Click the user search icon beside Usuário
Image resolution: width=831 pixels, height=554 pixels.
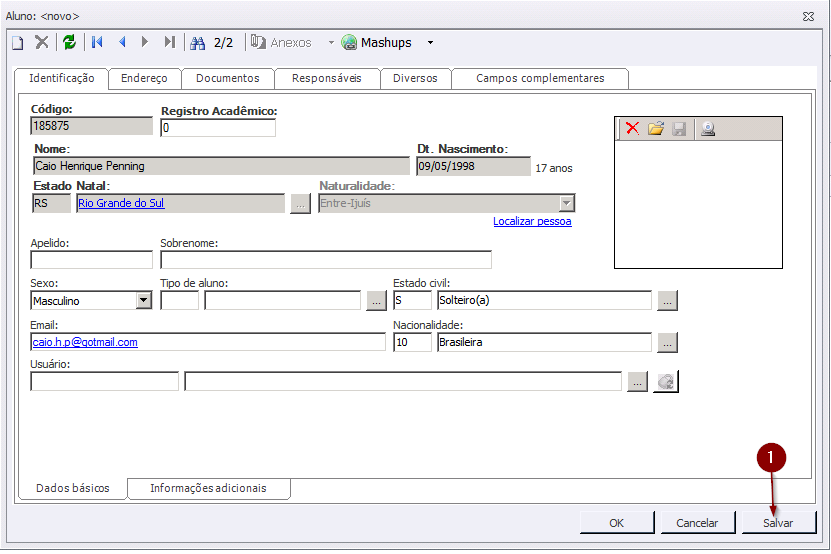(x=666, y=381)
